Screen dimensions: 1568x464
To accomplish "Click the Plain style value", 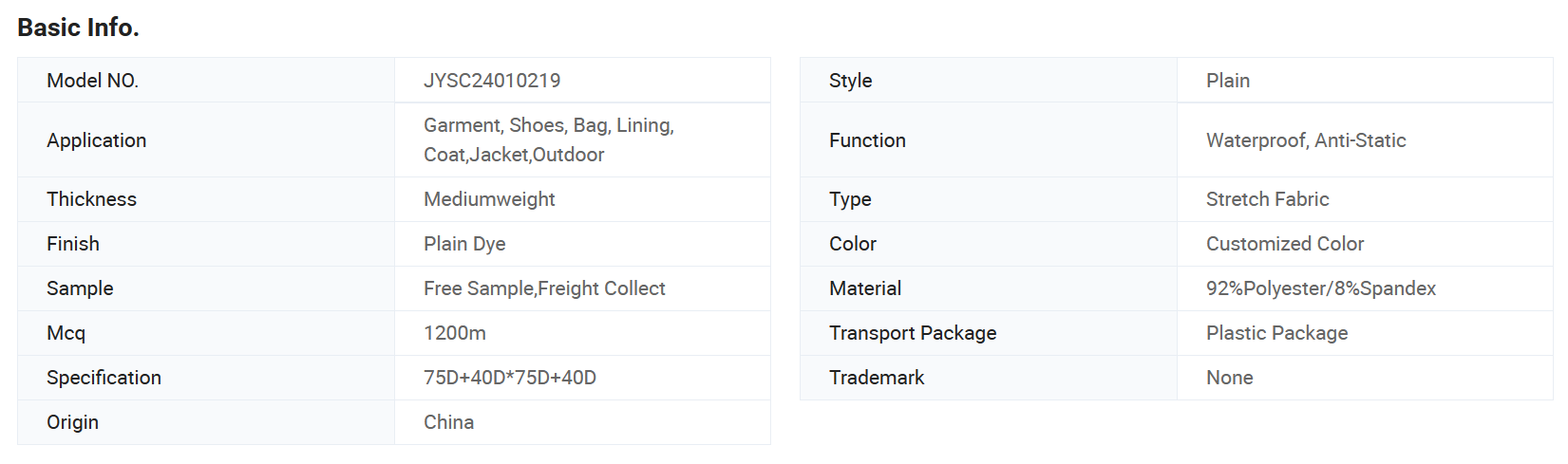I will [1228, 81].
